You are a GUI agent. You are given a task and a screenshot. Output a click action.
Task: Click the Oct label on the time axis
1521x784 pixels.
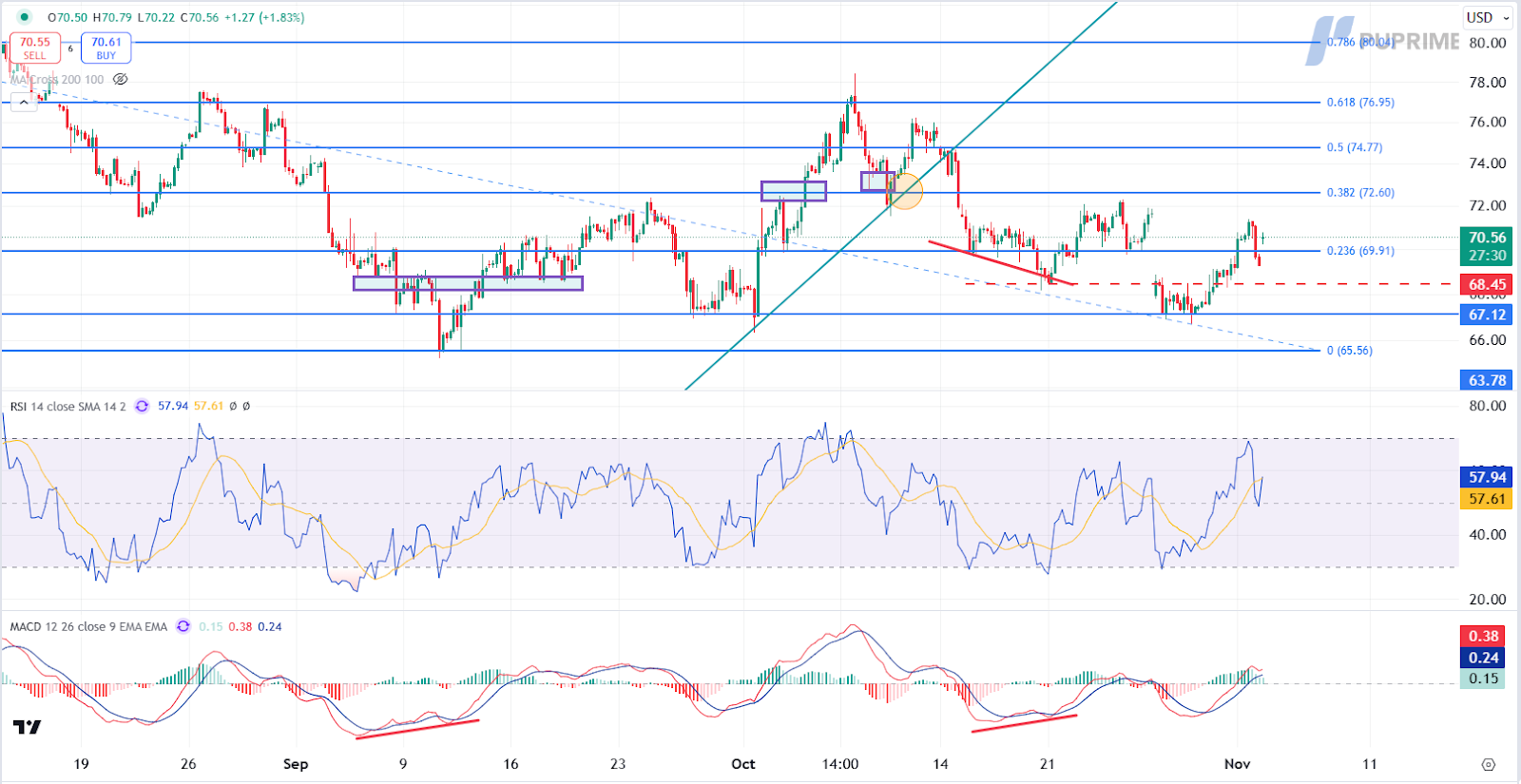pyautogui.click(x=743, y=764)
